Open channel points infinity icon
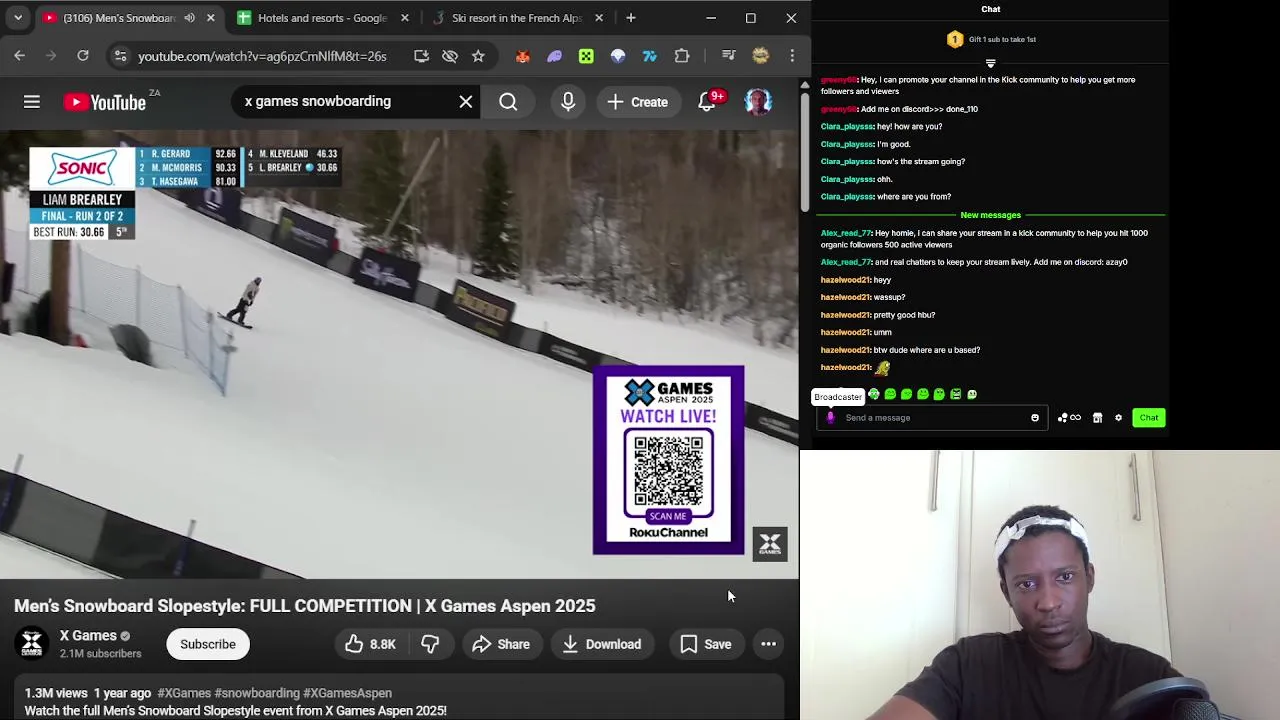This screenshot has height=720, width=1280. coord(1069,418)
